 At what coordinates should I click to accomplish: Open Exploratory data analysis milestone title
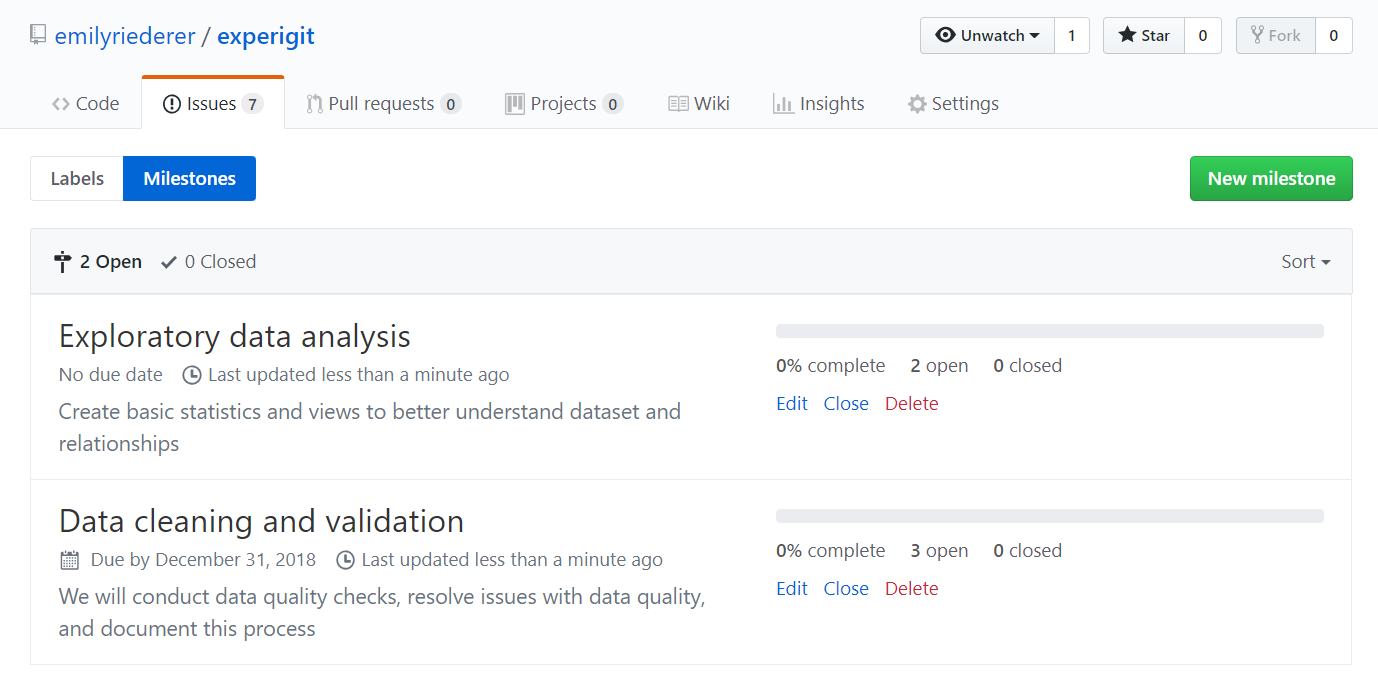click(x=235, y=336)
